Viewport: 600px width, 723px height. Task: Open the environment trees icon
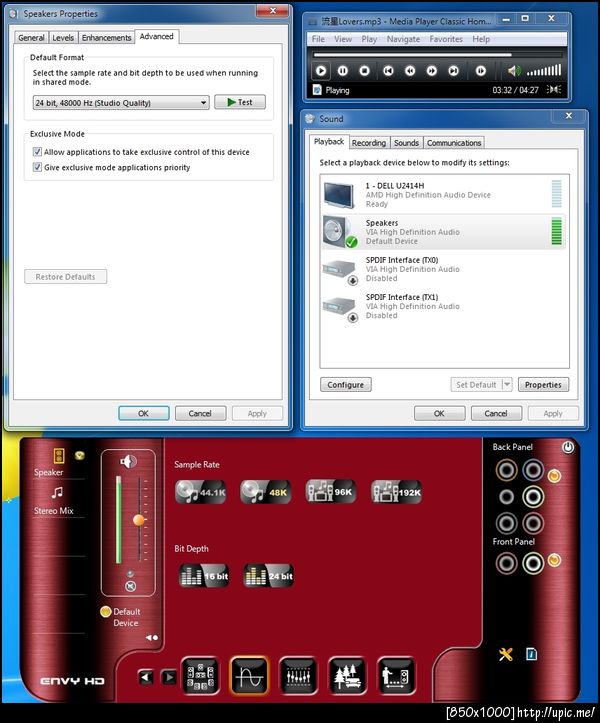(x=347, y=676)
